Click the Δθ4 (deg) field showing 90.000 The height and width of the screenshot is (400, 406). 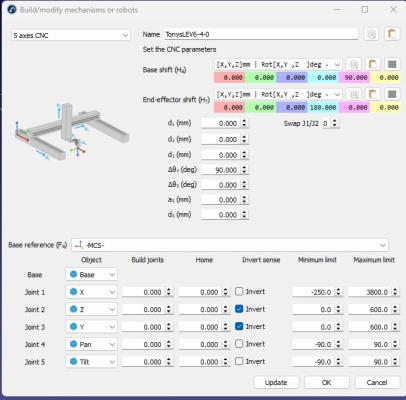click(x=221, y=170)
